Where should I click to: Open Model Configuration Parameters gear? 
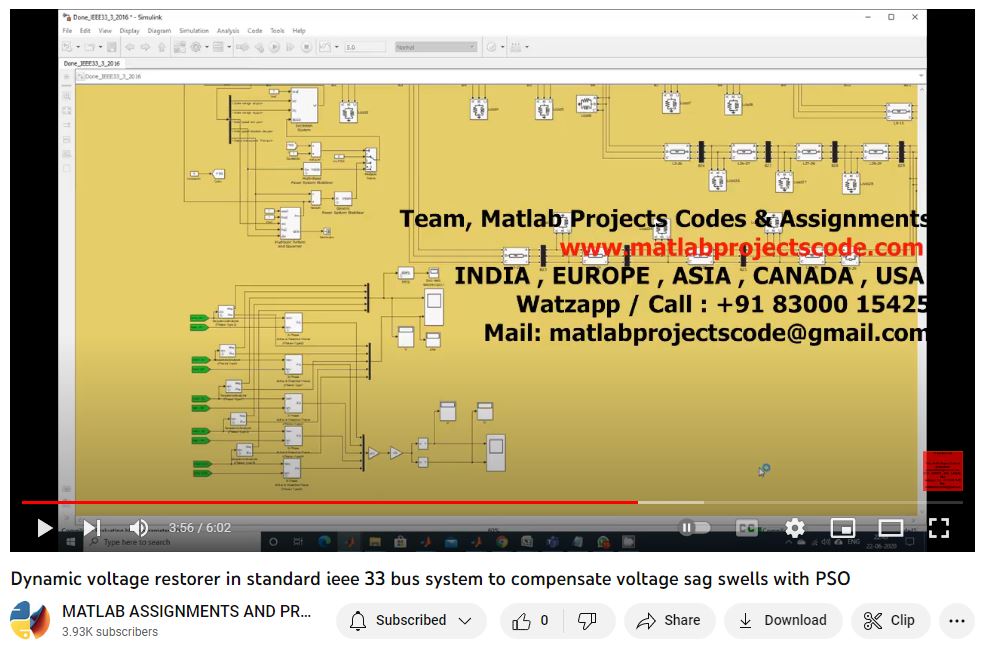tap(195, 47)
